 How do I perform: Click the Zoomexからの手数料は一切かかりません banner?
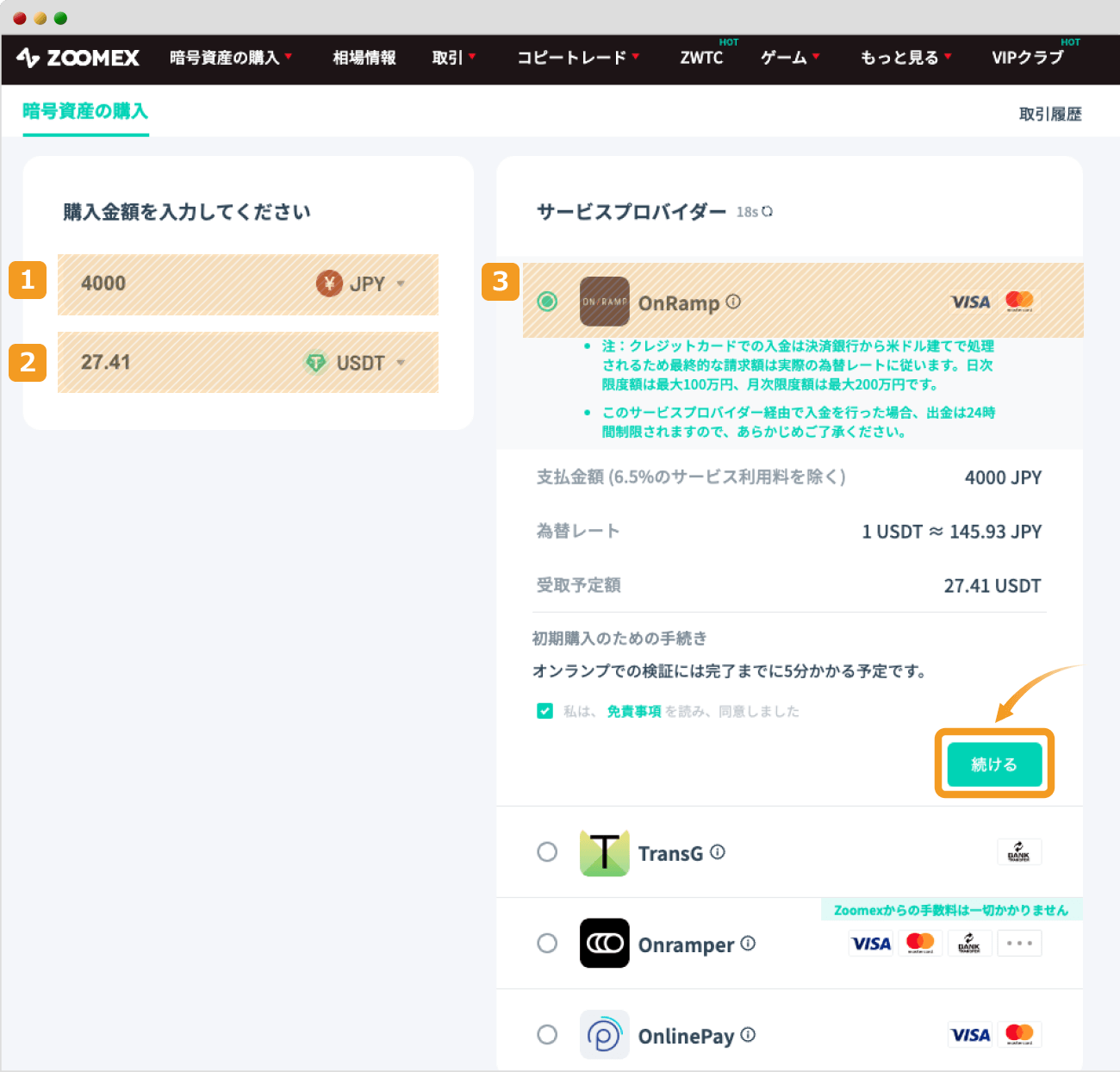click(951, 910)
